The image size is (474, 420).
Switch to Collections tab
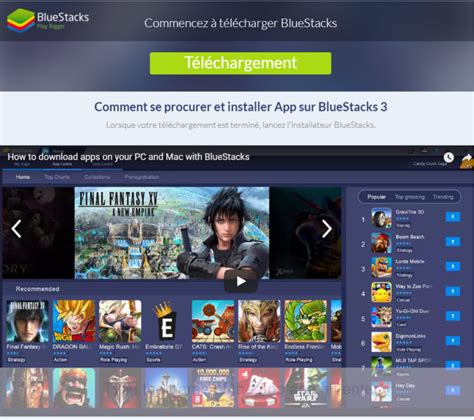97,177
